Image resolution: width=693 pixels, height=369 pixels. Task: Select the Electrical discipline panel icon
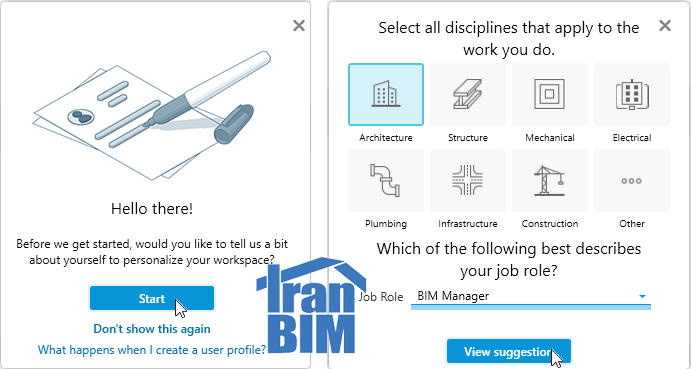pyautogui.click(x=632, y=94)
